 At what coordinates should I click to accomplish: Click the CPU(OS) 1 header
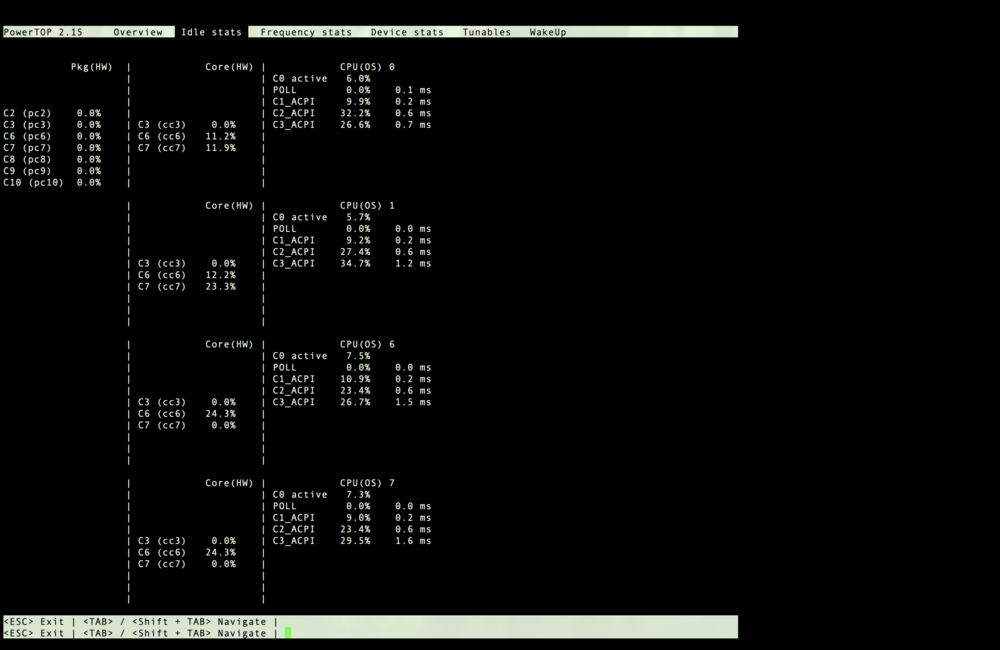367,205
